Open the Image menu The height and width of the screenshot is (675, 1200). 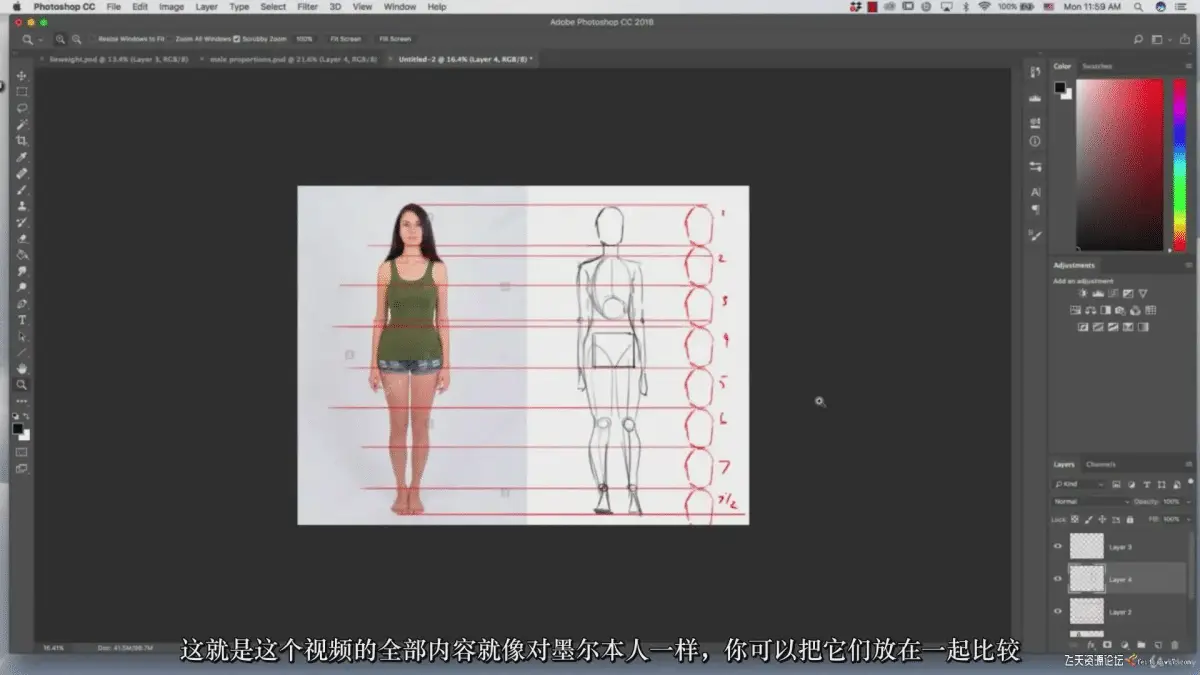[x=171, y=6]
